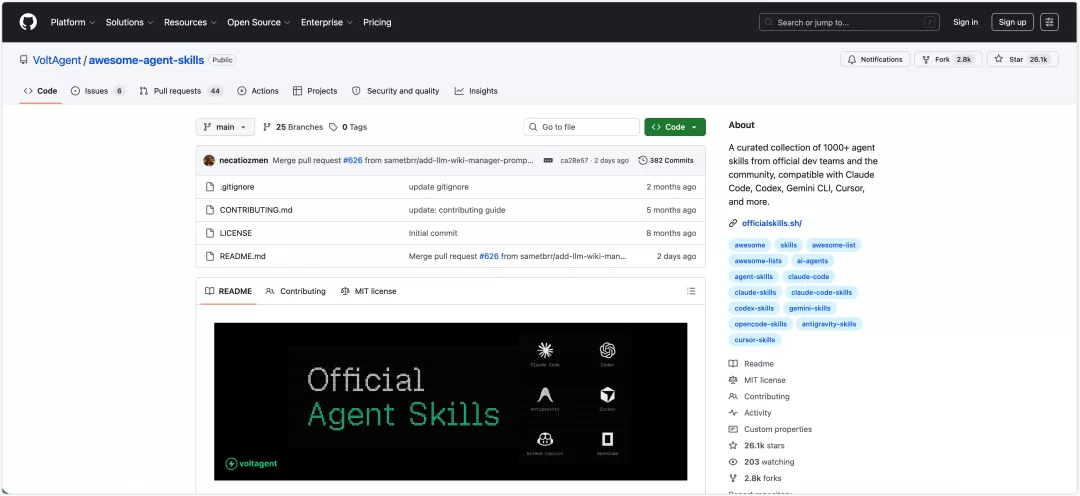Click the Official Agent Skills banner image
This screenshot has height=496, width=1080.
pyautogui.click(x=450, y=401)
